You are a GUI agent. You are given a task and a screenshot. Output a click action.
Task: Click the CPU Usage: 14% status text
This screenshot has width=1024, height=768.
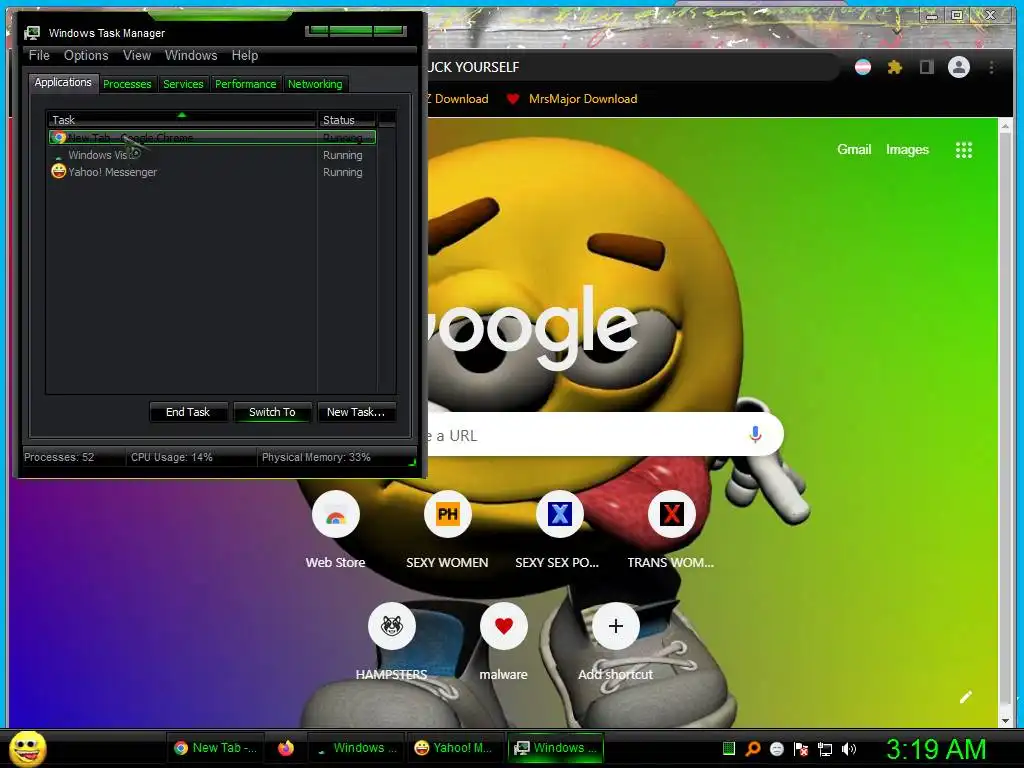tap(172, 457)
